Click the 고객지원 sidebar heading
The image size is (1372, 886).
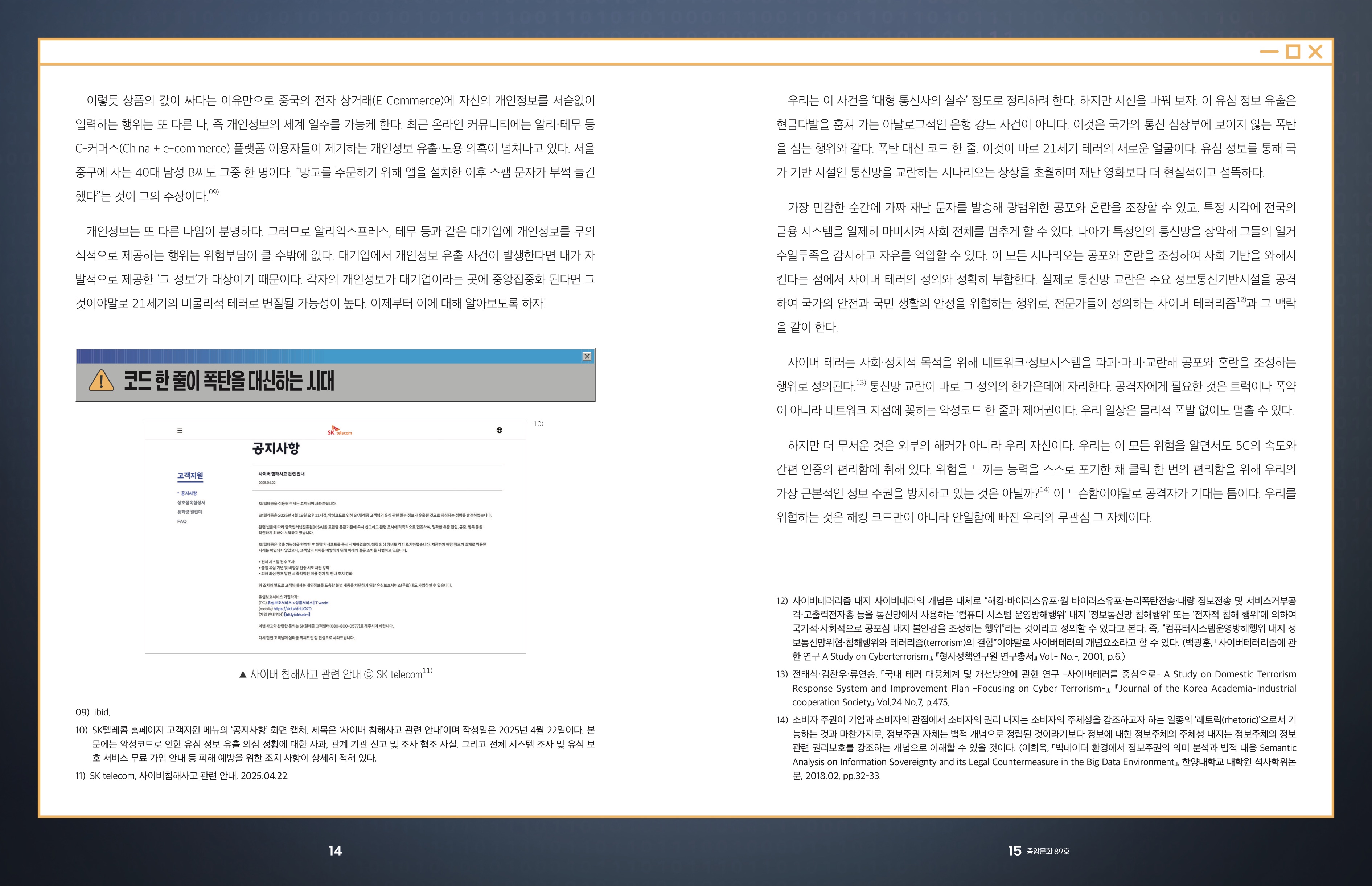(x=190, y=476)
